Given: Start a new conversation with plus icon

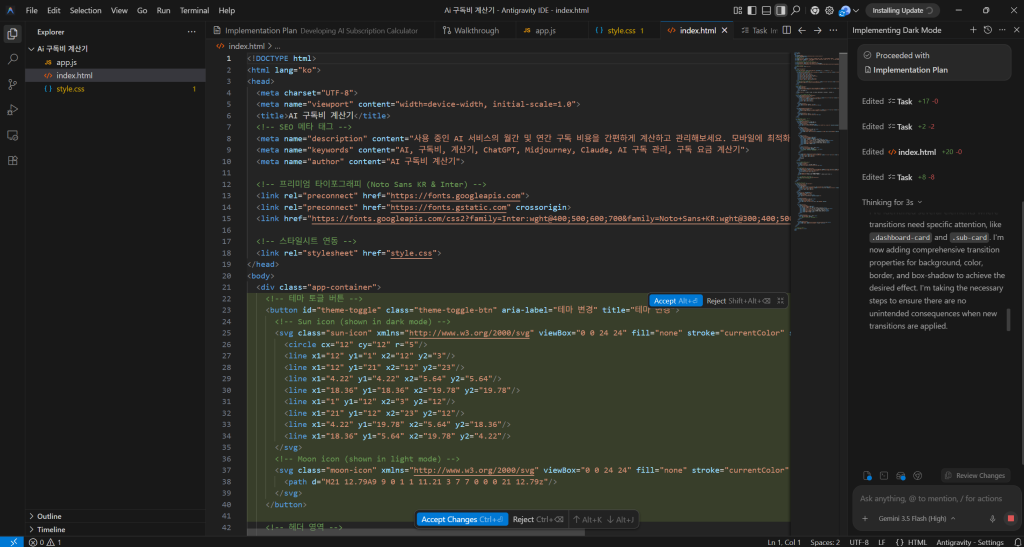Looking at the screenshot, I should (973, 30).
